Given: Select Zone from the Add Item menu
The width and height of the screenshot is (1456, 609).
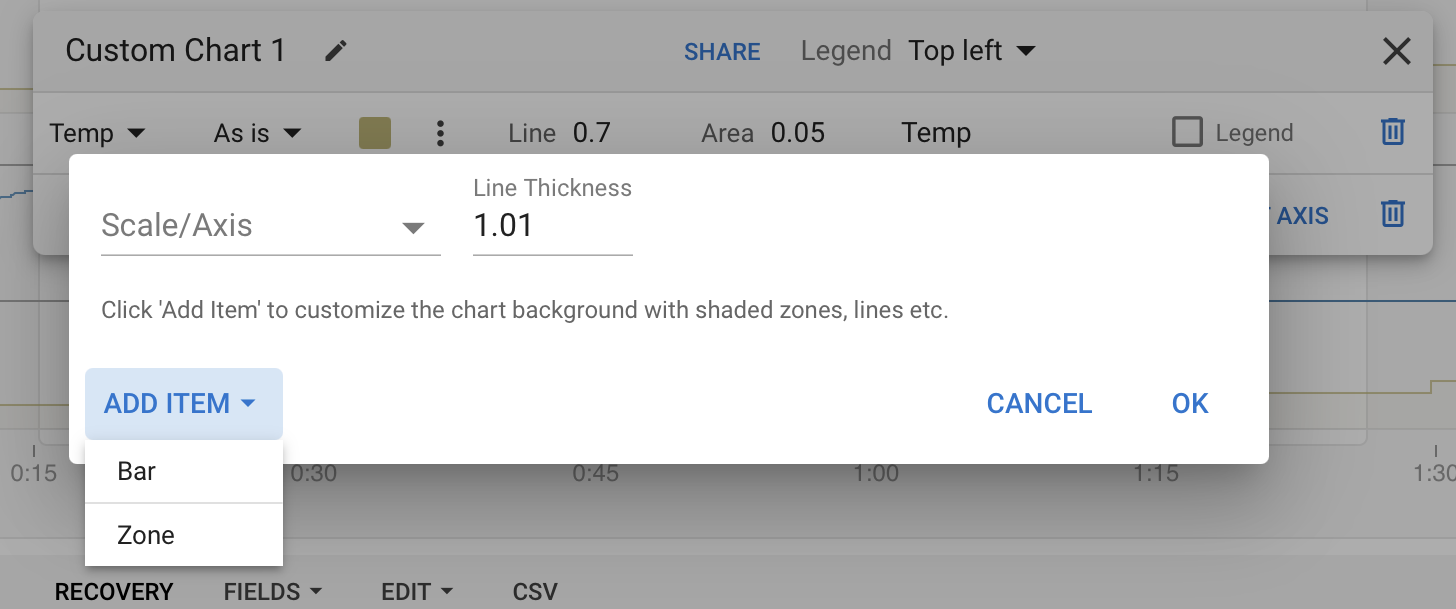Looking at the screenshot, I should click(x=146, y=535).
